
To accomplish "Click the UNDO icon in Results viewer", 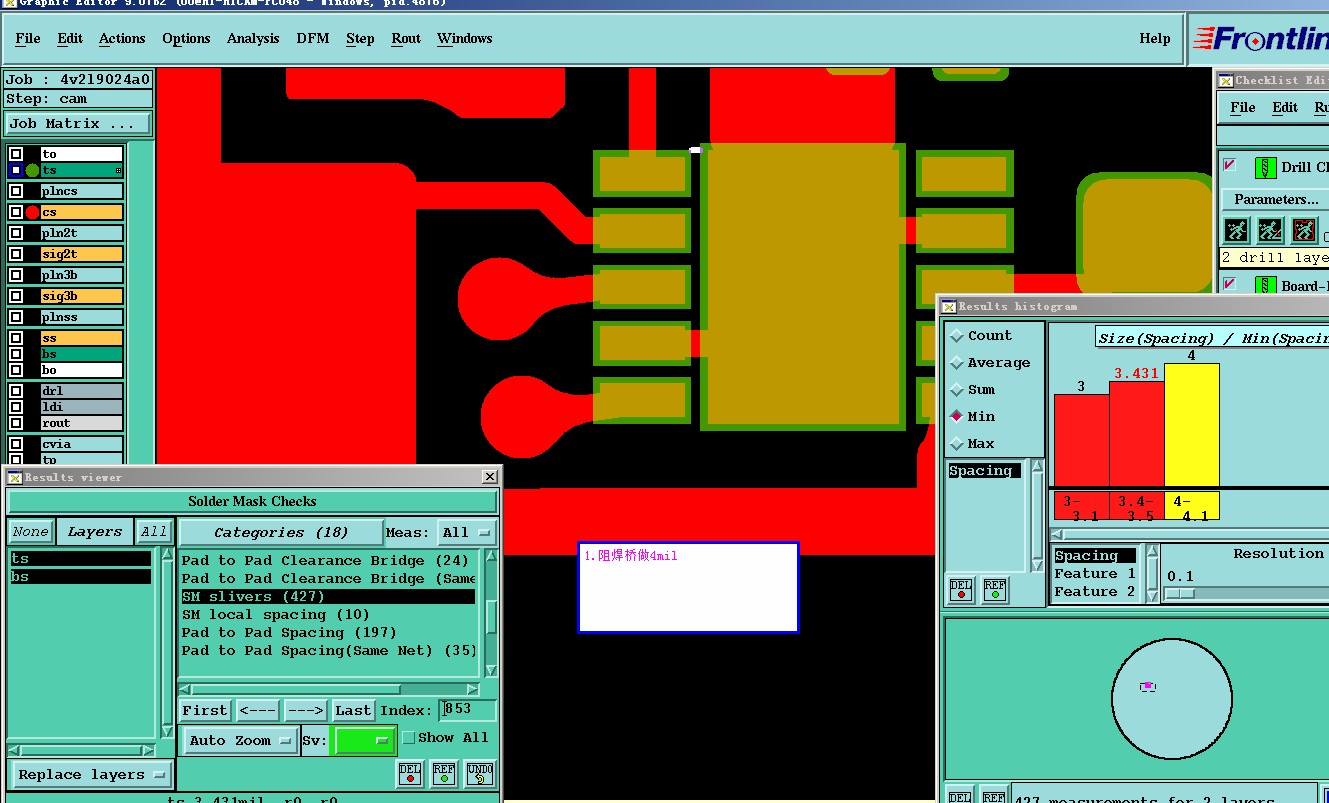I will [x=479, y=774].
